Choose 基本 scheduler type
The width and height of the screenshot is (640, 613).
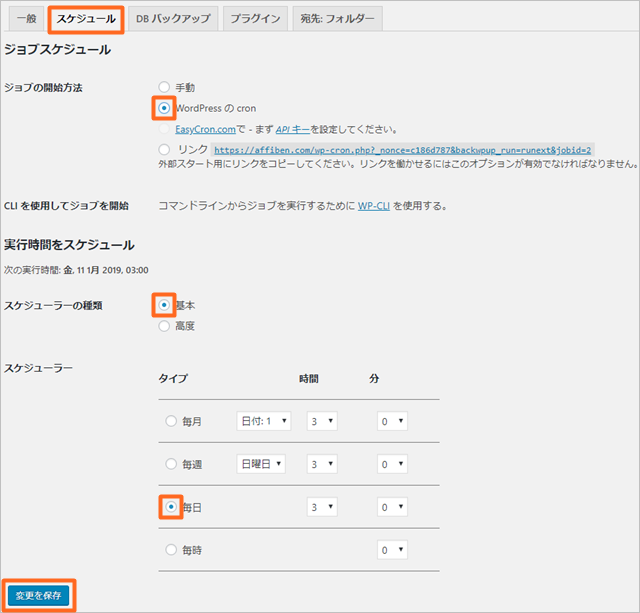tap(165, 305)
